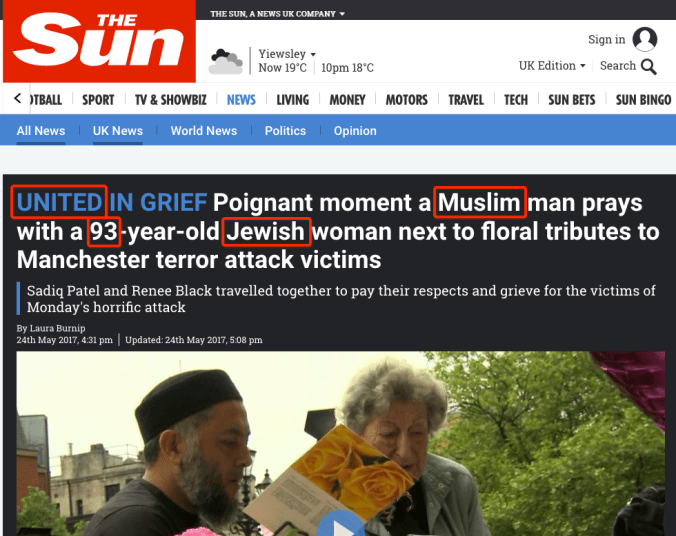Click the Search magnifying glass icon
The image size is (676, 536).
coord(648,66)
